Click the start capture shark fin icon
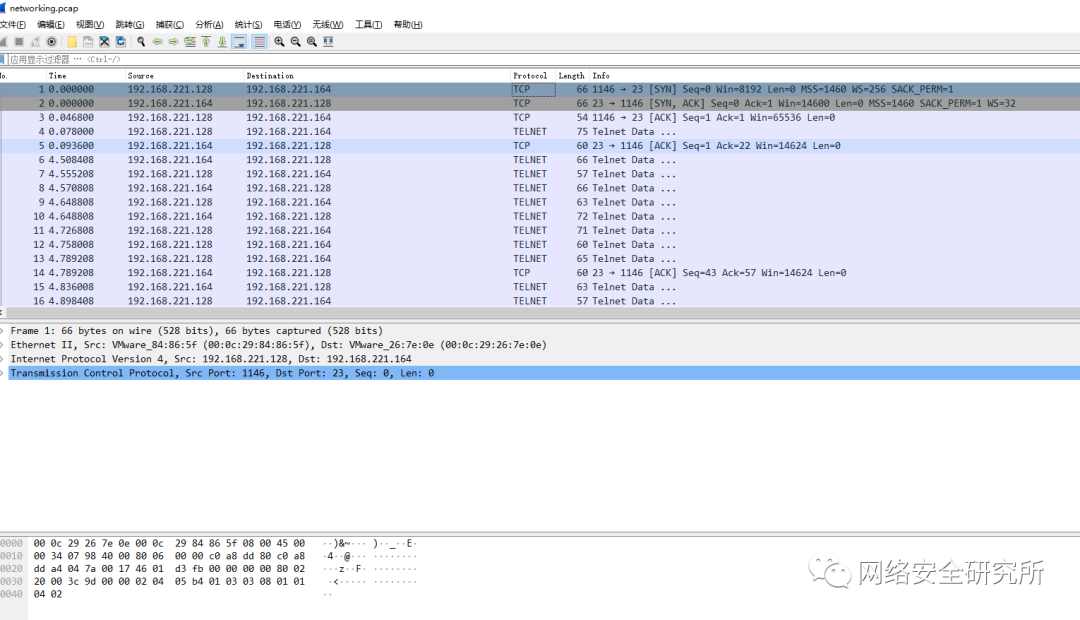The height and width of the screenshot is (620, 1080). 3,41
